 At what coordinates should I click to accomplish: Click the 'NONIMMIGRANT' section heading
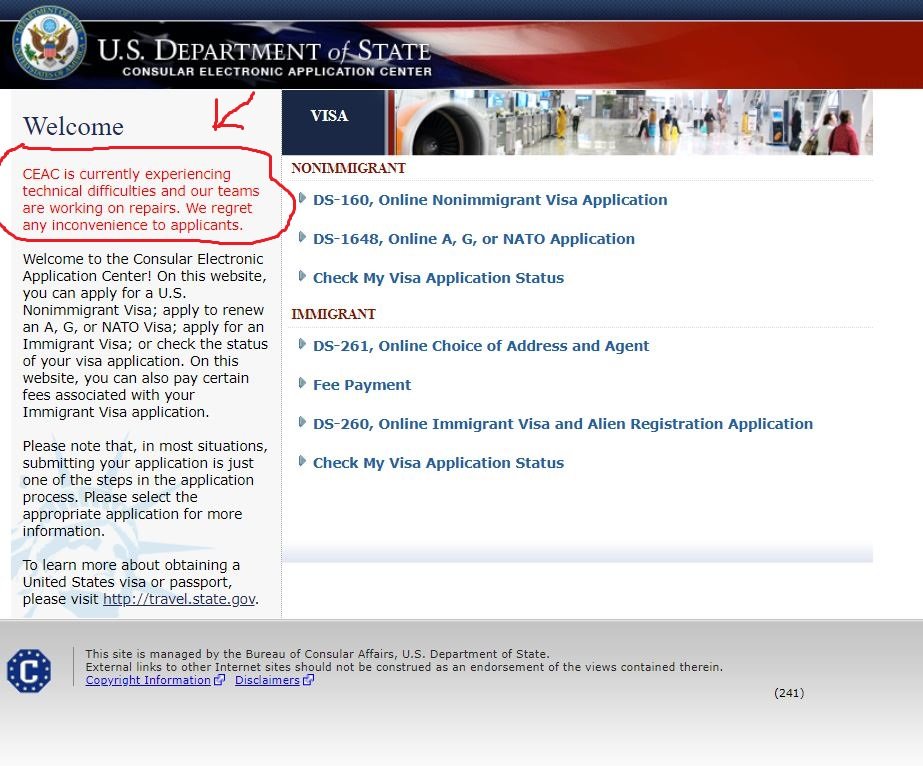click(x=348, y=168)
